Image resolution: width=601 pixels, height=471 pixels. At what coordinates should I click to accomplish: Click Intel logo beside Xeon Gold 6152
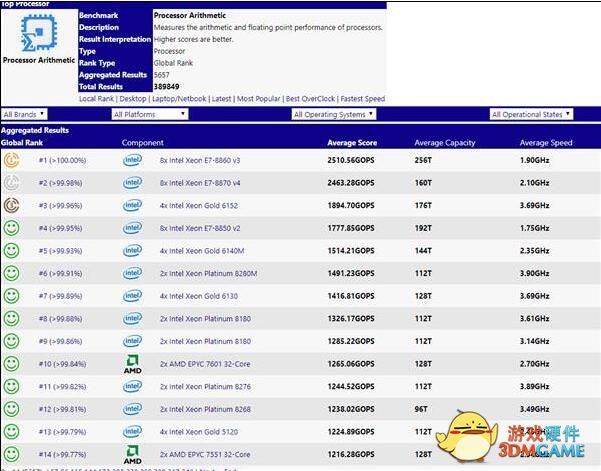click(x=132, y=205)
